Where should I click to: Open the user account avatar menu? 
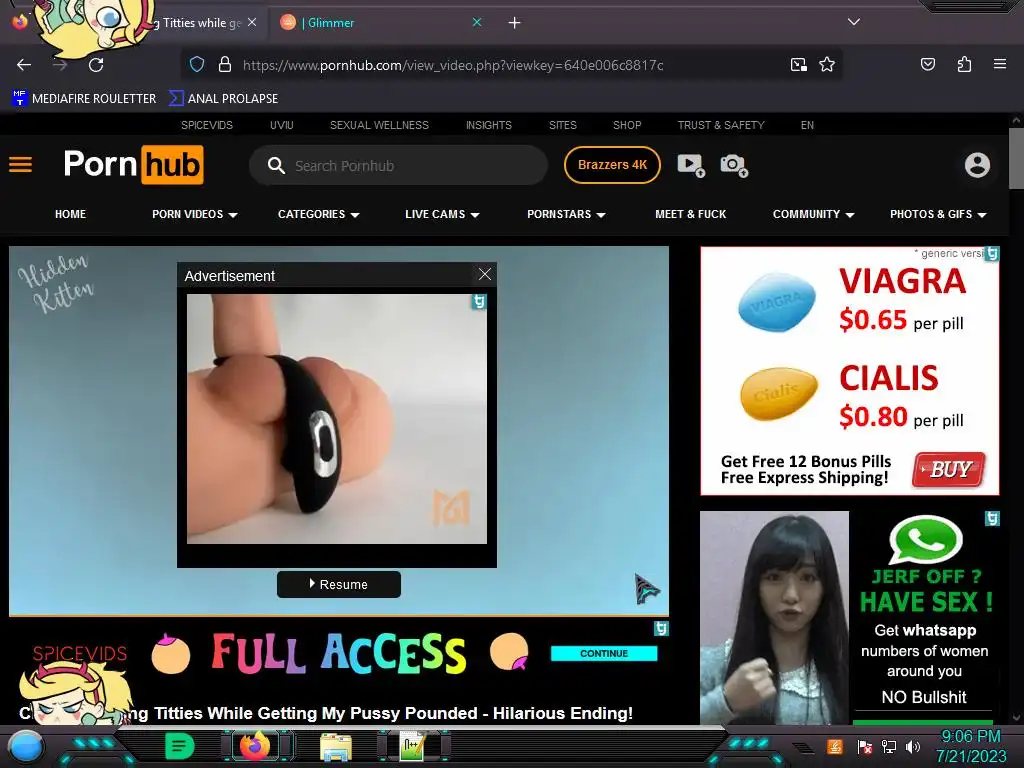(977, 165)
